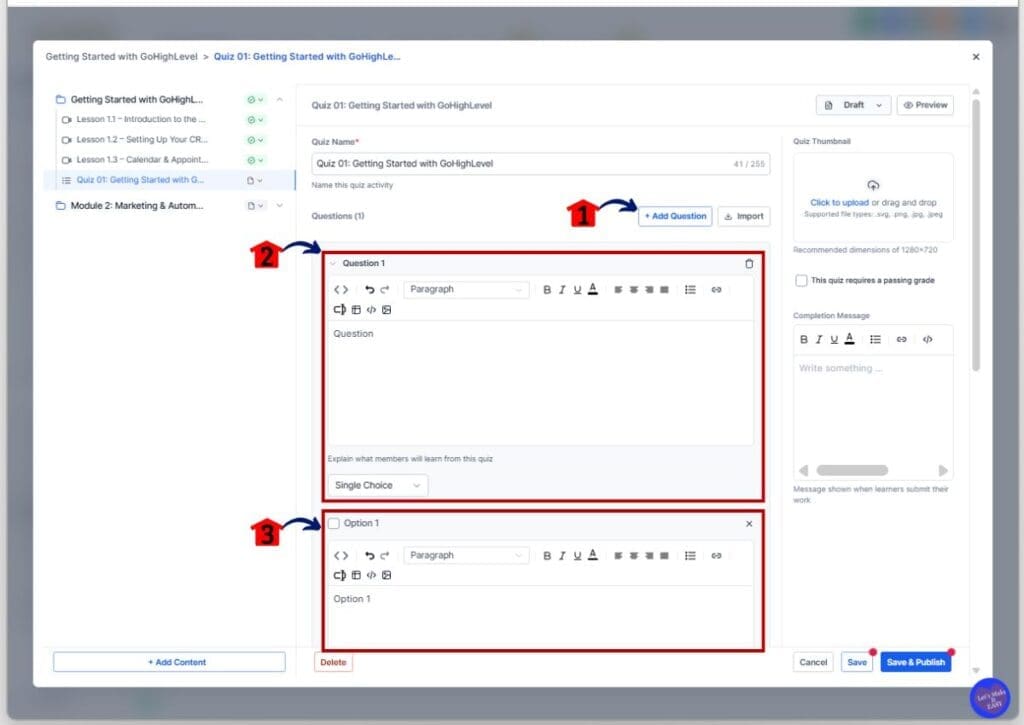
Task: Open the Draft status dropdown
Action: click(853, 105)
